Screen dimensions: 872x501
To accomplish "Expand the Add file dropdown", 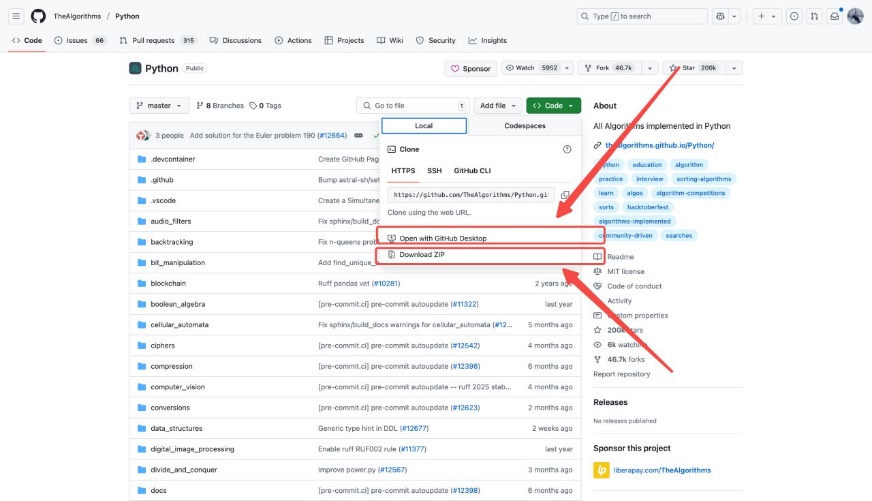I will (498, 105).
